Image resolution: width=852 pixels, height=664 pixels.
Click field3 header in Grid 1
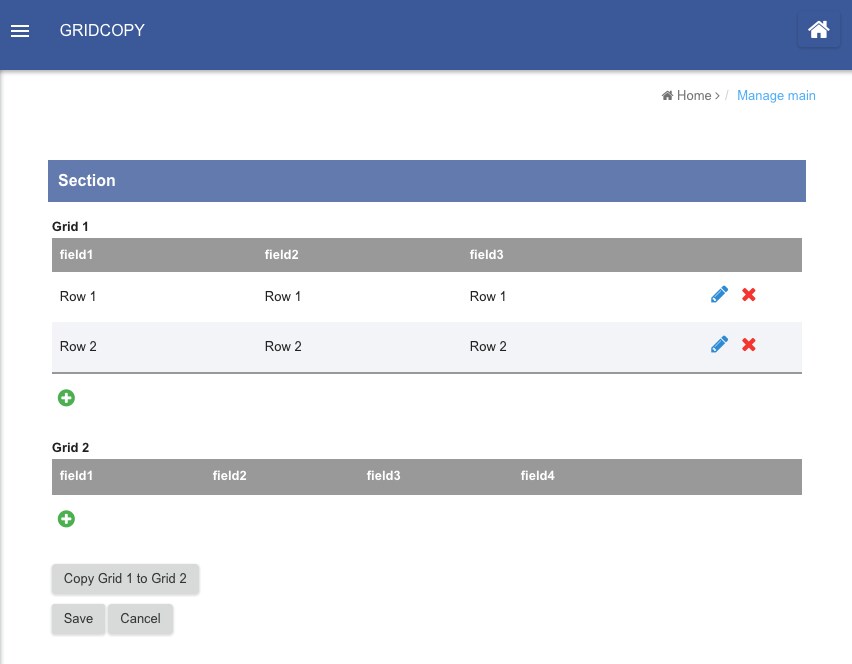[486, 254]
